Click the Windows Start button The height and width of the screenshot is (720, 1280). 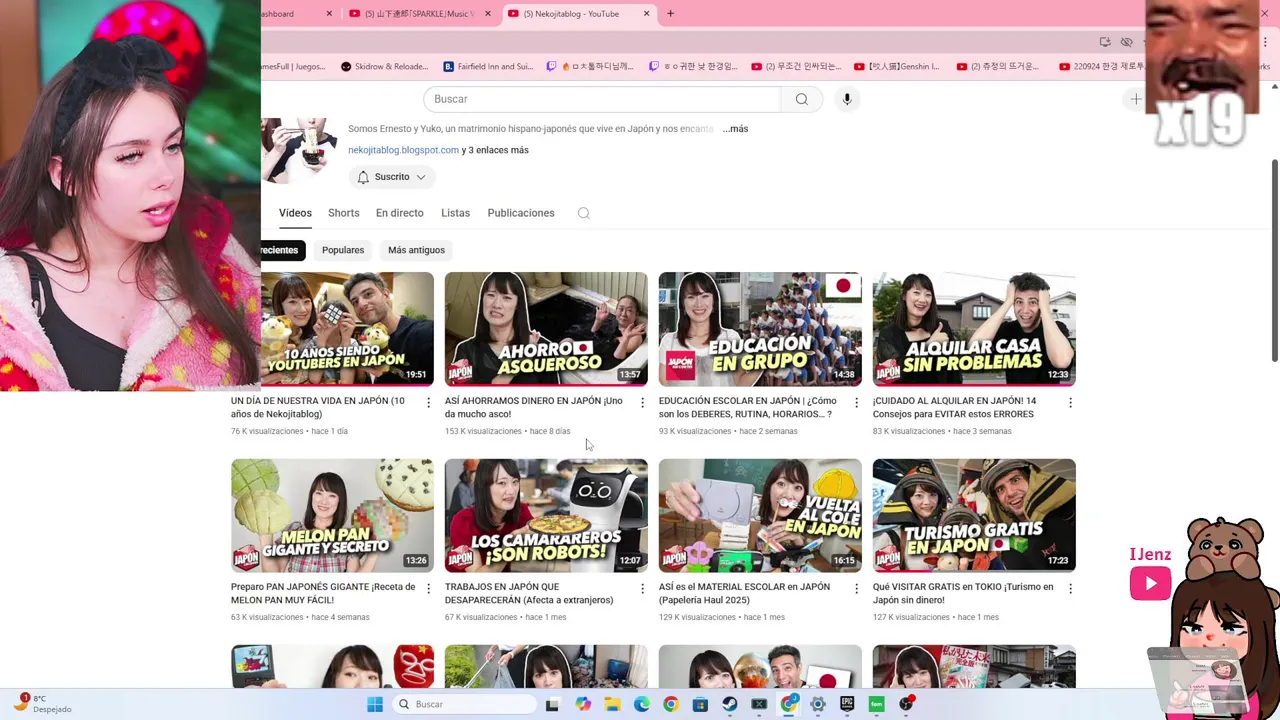click(x=375, y=704)
